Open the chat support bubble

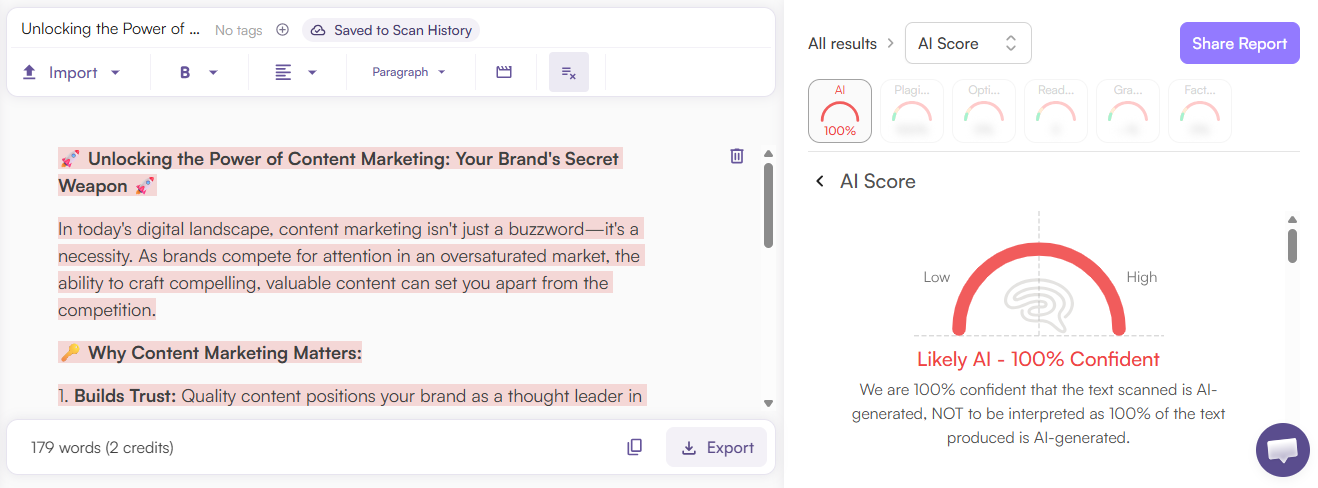click(1283, 450)
